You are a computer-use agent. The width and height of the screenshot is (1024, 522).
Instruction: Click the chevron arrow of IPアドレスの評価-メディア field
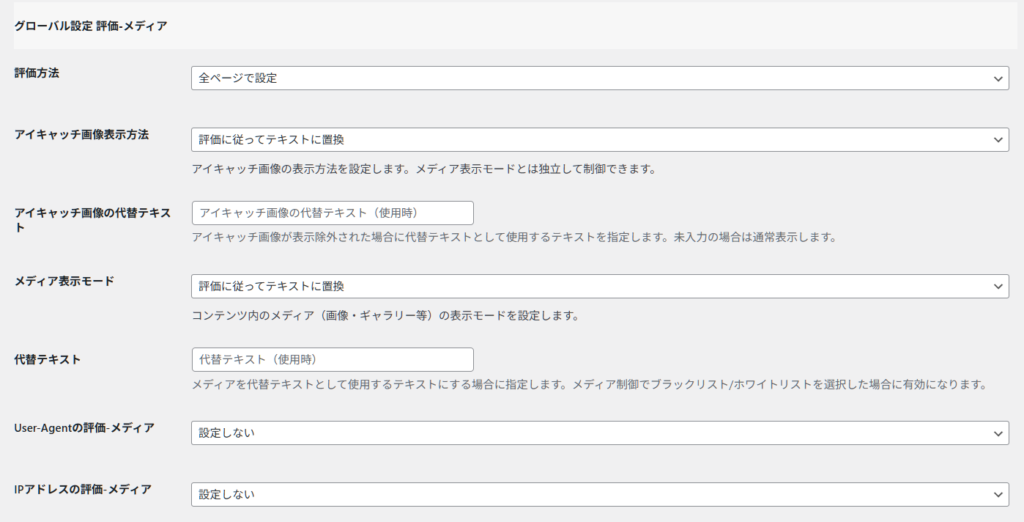997,494
